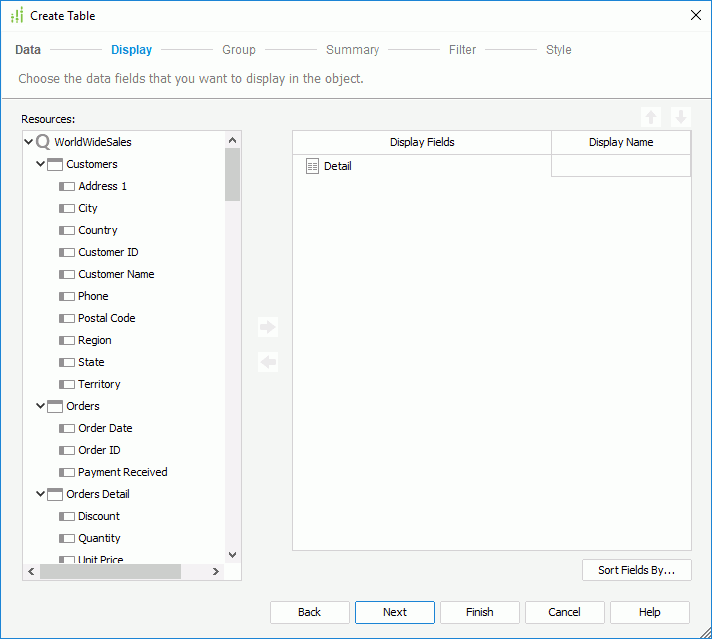Click the move field down arrow icon
Viewport: 712px width, 639px height.
click(x=681, y=117)
